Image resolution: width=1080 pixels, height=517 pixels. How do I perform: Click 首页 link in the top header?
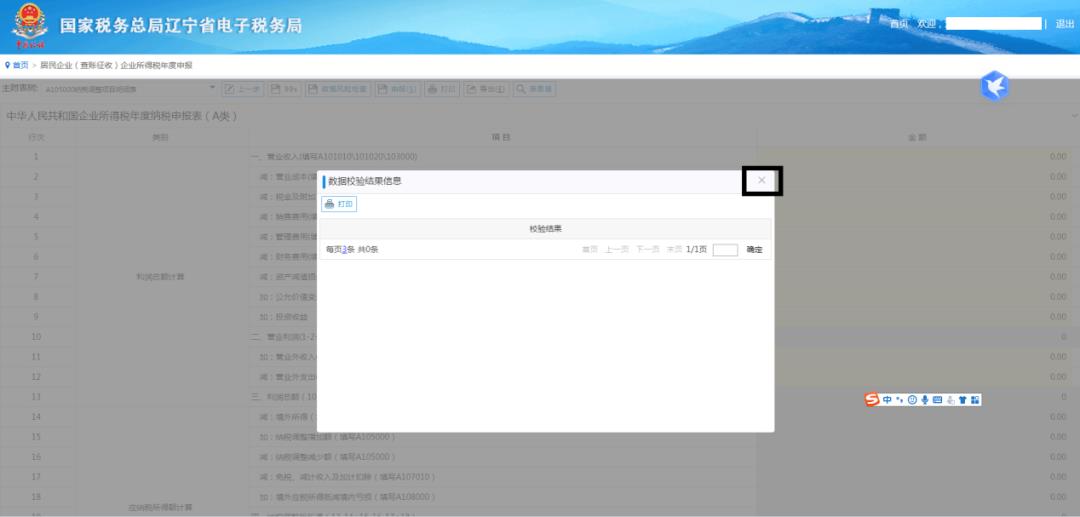click(x=899, y=24)
